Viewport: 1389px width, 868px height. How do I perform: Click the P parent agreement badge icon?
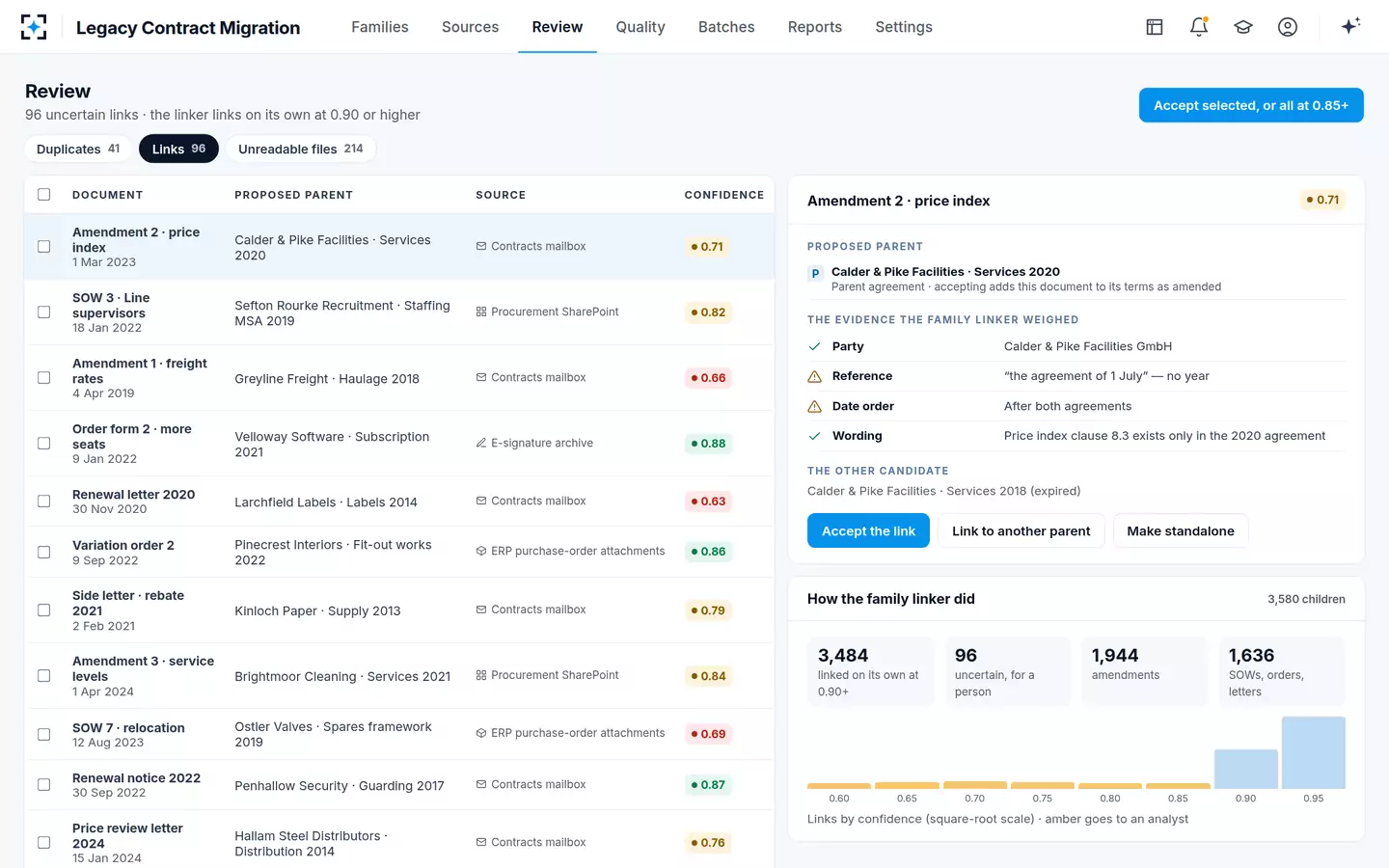[x=816, y=274]
